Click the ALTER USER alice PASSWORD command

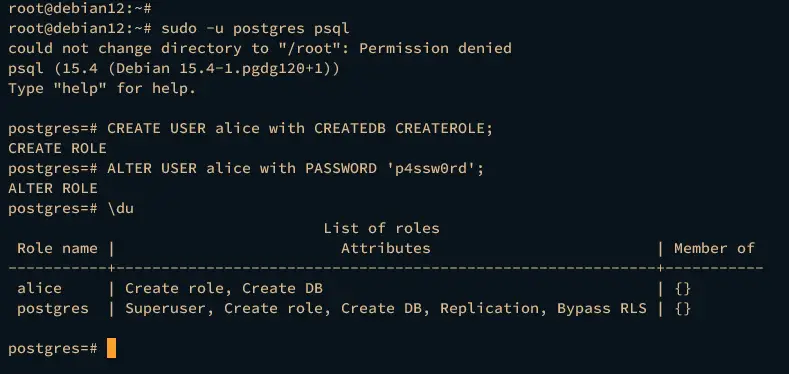tap(295, 168)
